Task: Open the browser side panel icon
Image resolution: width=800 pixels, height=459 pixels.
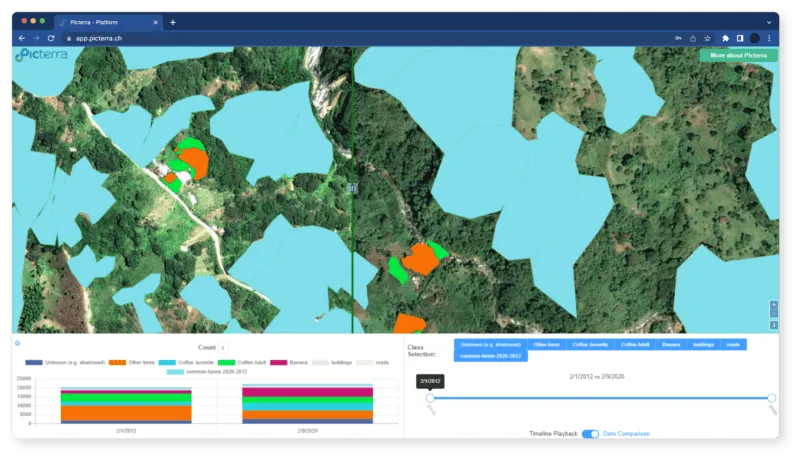Action: pos(740,38)
